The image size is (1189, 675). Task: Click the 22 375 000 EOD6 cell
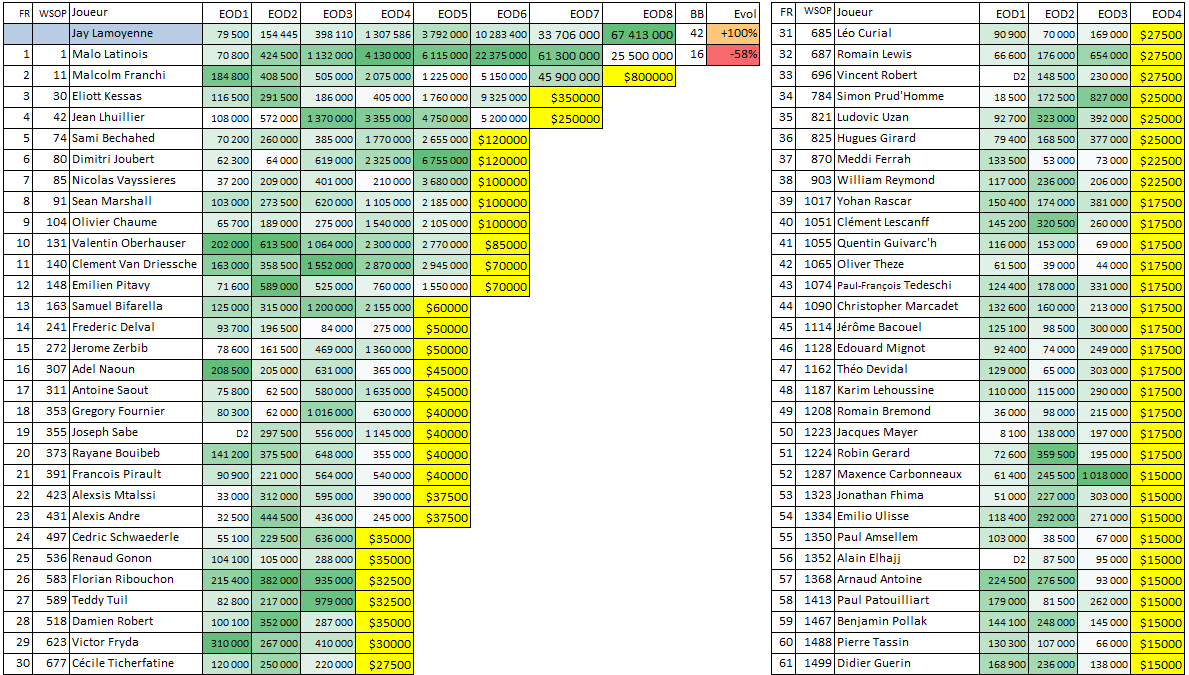tap(500, 55)
